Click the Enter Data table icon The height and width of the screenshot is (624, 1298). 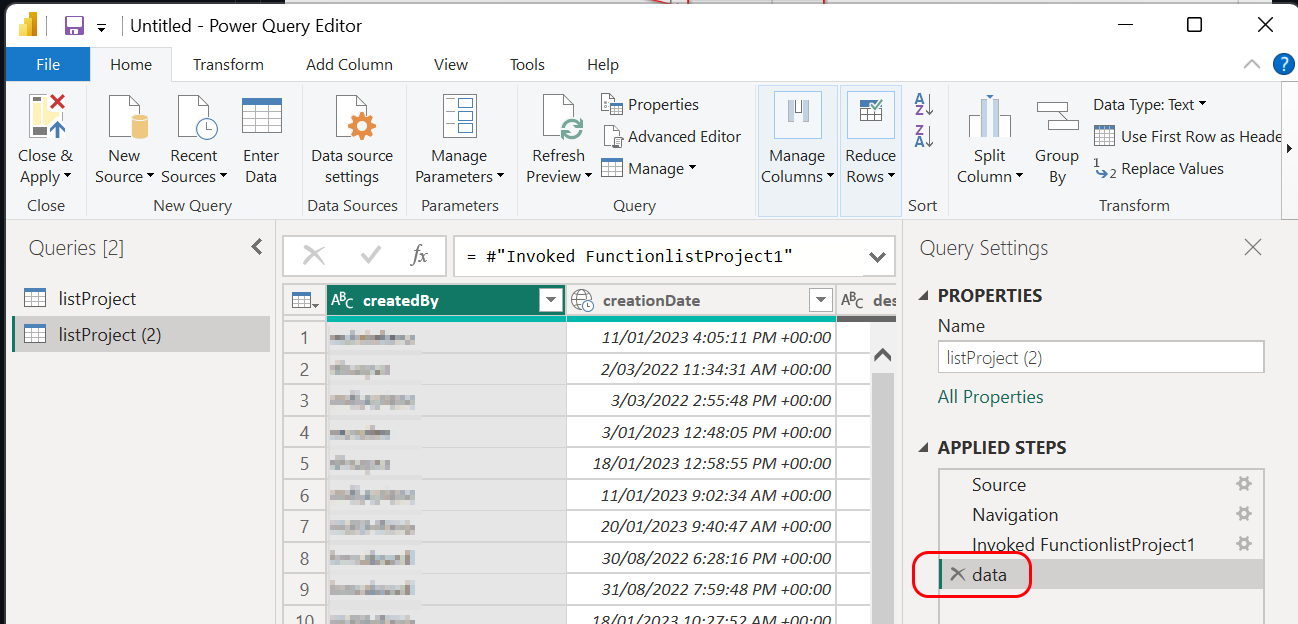(x=261, y=116)
